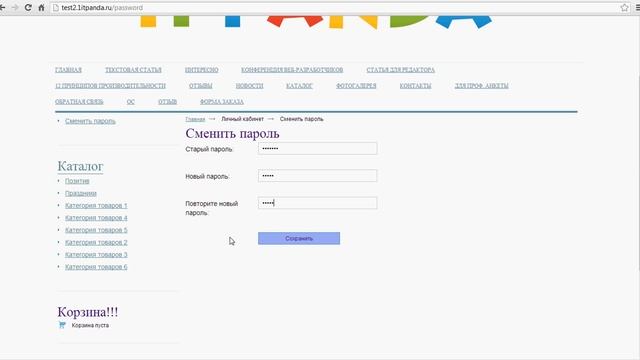Click the Сменить пароль page heading
640x360 pixels.
click(x=232, y=133)
